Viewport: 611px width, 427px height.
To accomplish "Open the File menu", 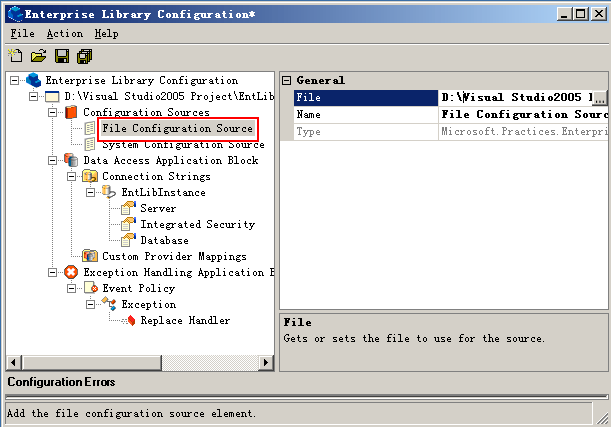I will [x=22, y=33].
